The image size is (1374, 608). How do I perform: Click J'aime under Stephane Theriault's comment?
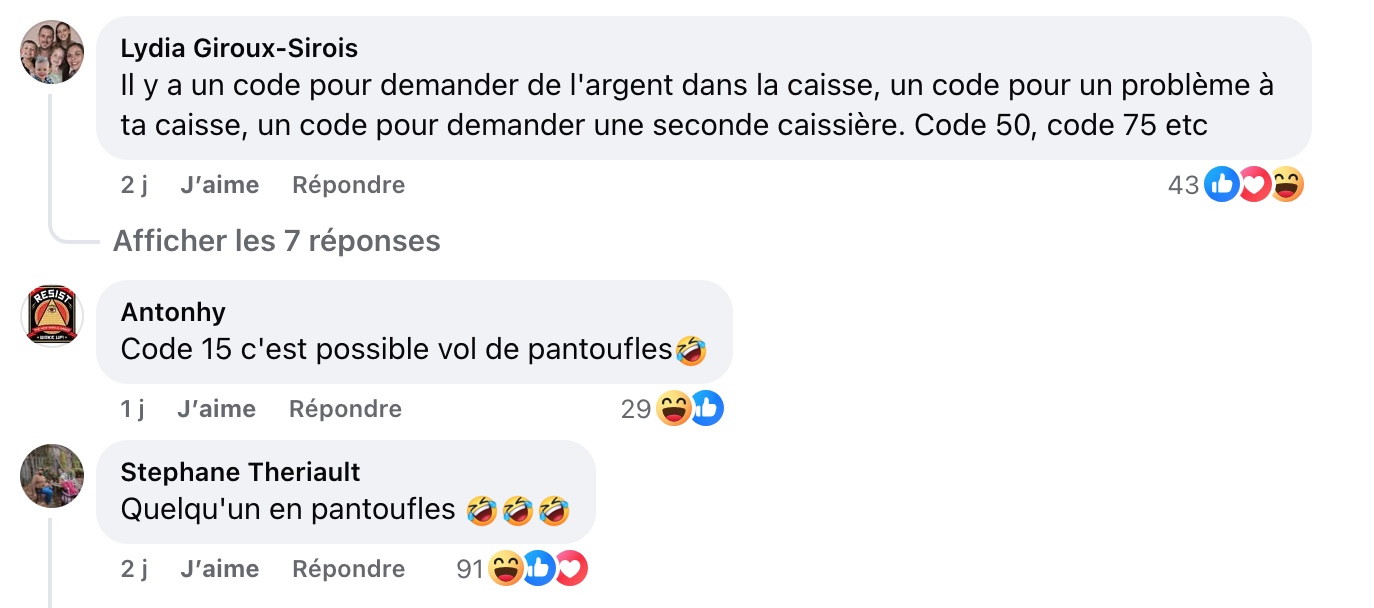point(220,569)
